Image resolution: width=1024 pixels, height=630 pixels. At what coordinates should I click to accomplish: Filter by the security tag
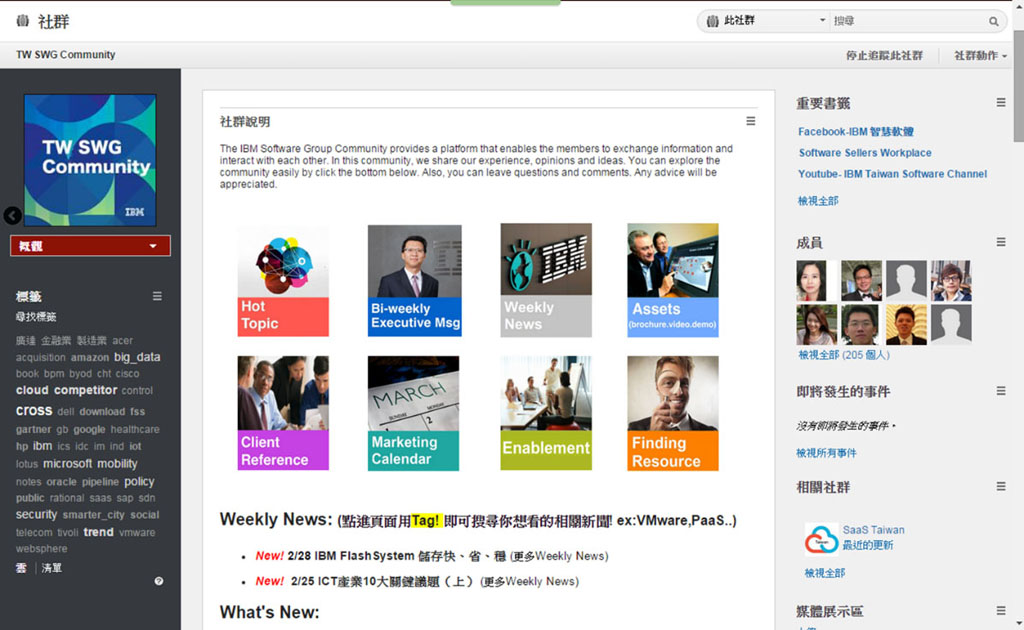tap(37, 514)
